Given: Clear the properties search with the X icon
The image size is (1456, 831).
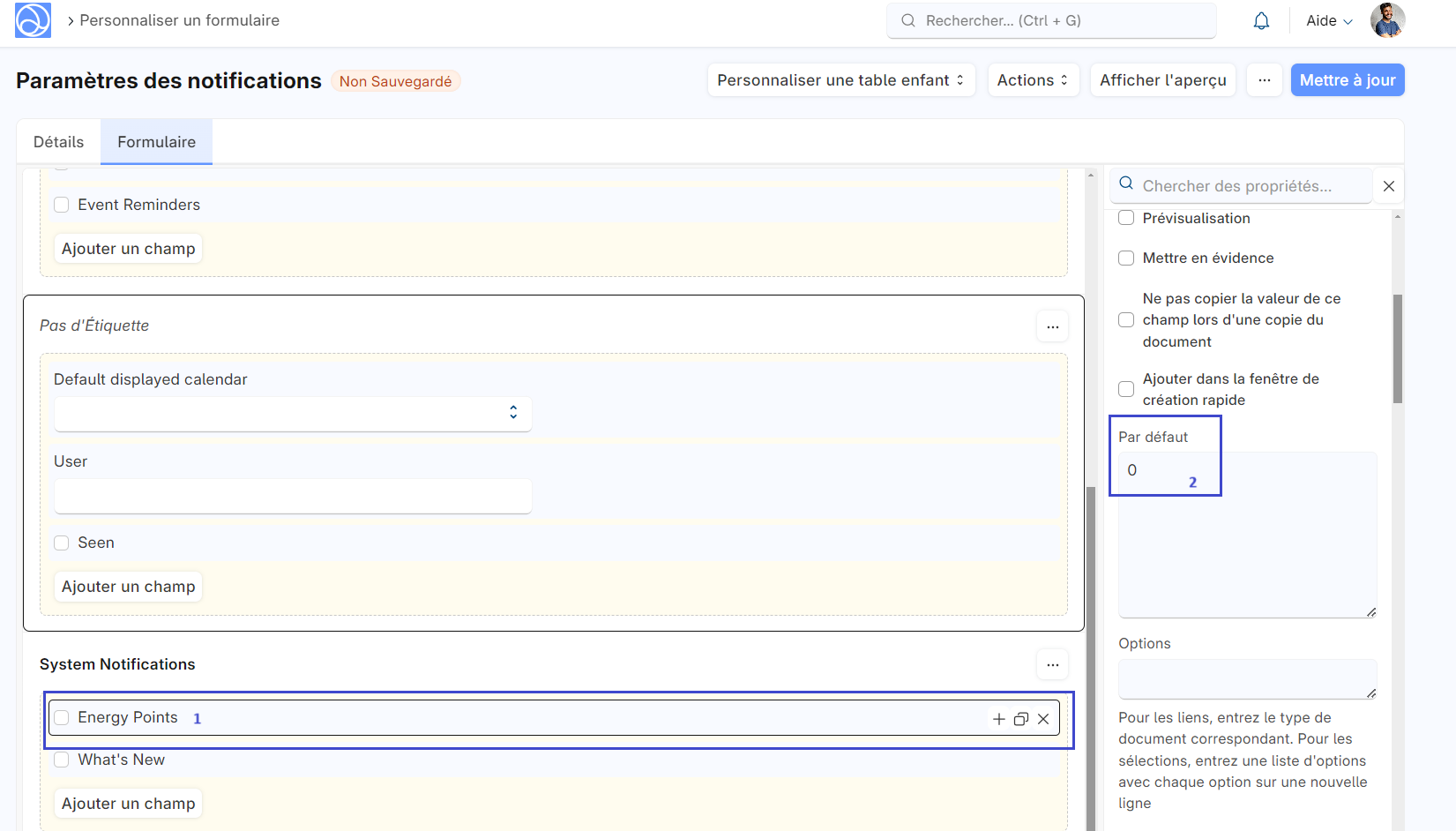Looking at the screenshot, I should click(x=1389, y=185).
